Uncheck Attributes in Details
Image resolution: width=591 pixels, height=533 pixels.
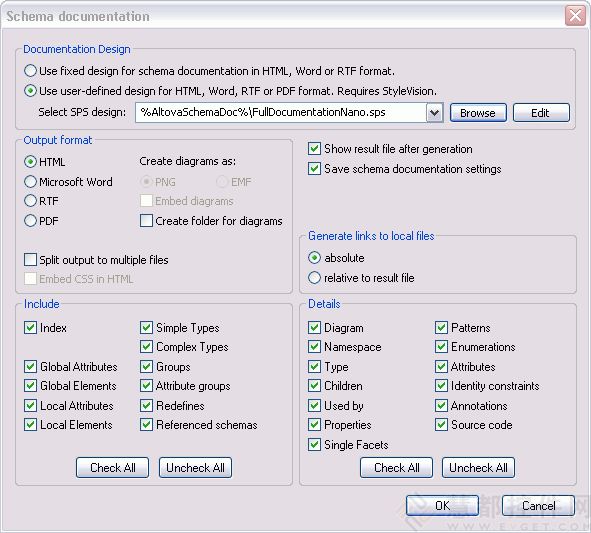pyautogui.click(x=441, y=366)
